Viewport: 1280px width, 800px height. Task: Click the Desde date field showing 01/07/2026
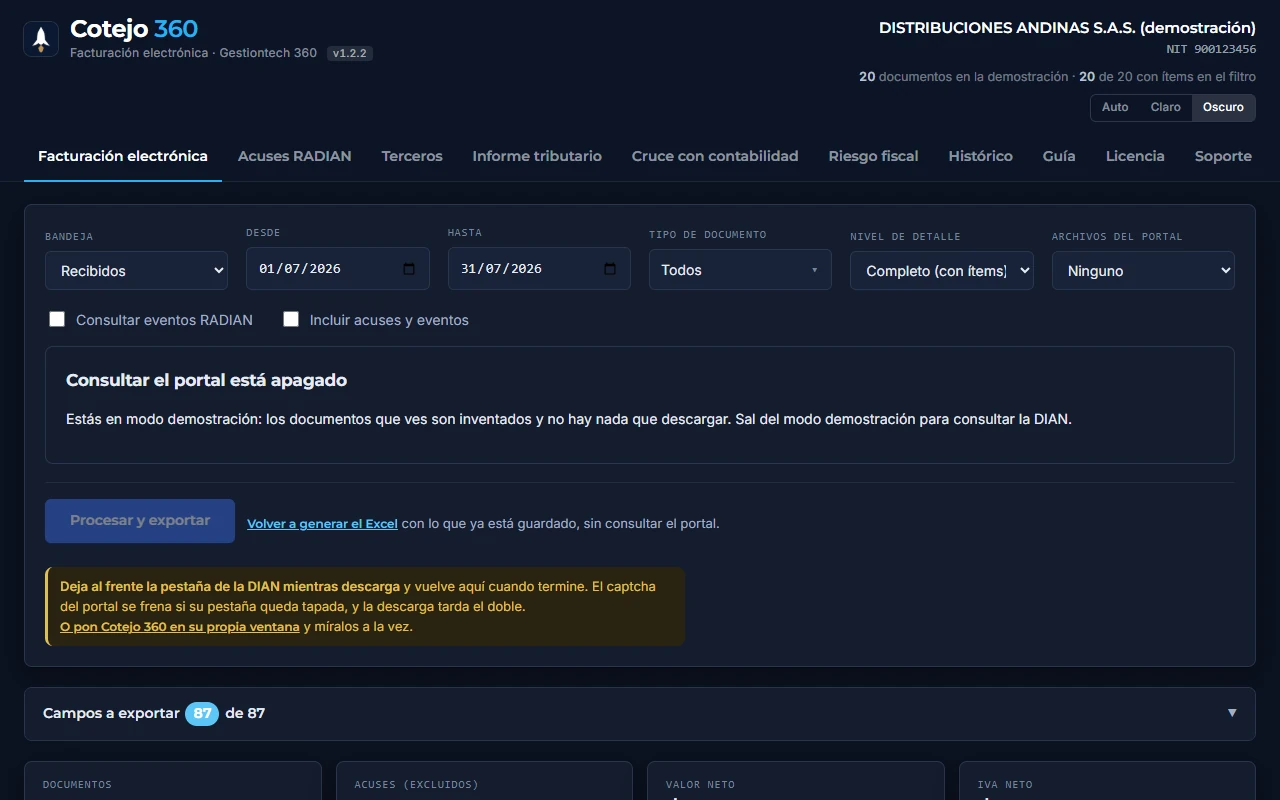tap(338, 269)
